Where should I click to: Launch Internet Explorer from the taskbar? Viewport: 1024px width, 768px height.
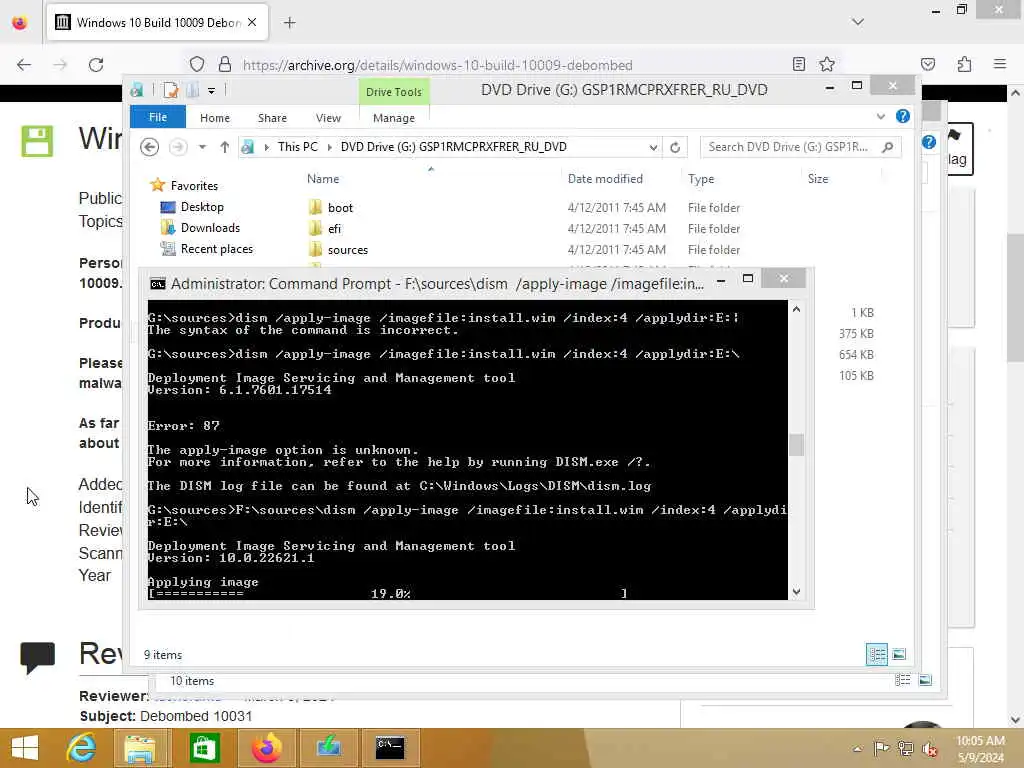pyautogui.click(x=81, y=748)
